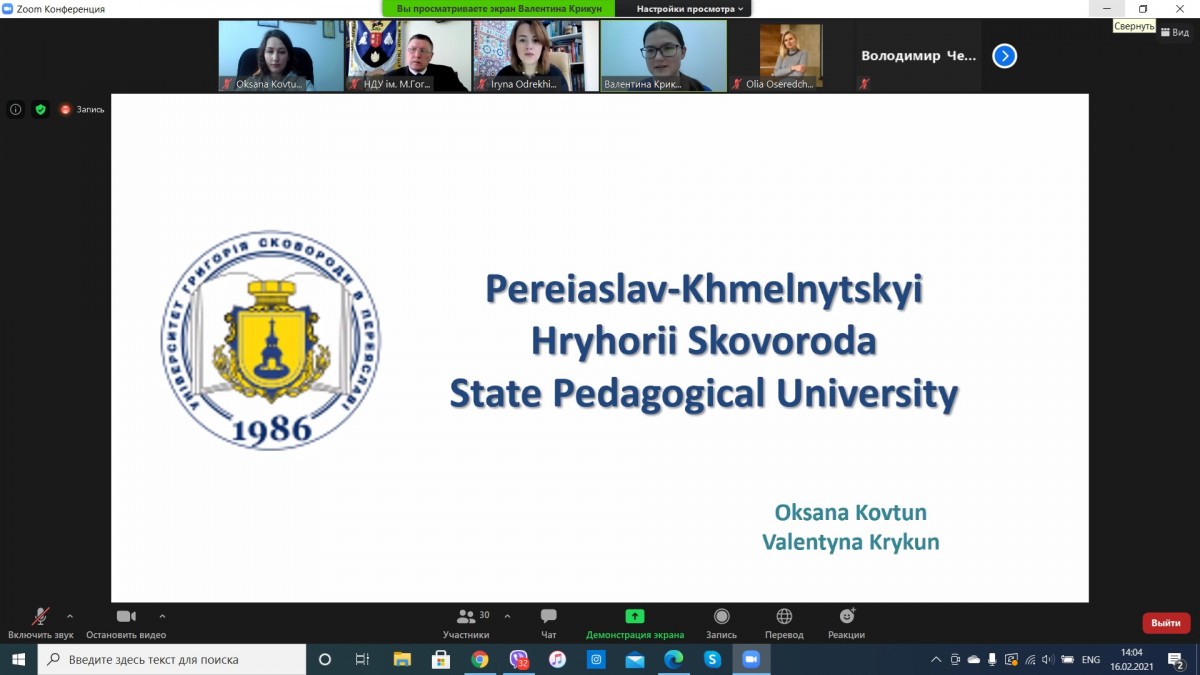The width and height of the screenshot is (1200, 675).
Task: Show next participants with blue arrow
Action: tap(1004, 56)
